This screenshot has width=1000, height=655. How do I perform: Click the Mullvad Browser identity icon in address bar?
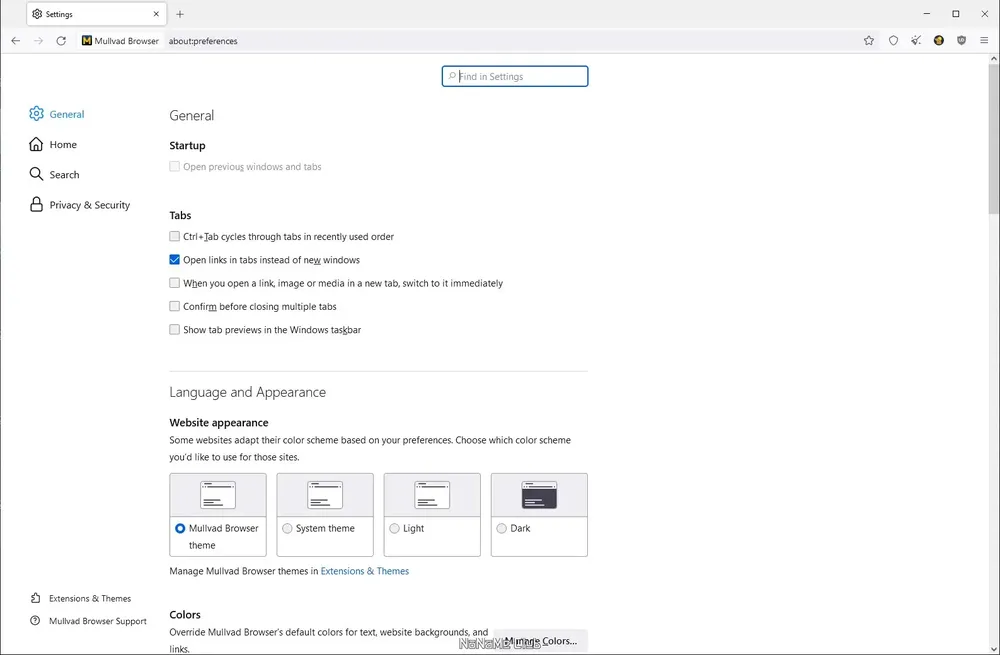click(87, 41)
